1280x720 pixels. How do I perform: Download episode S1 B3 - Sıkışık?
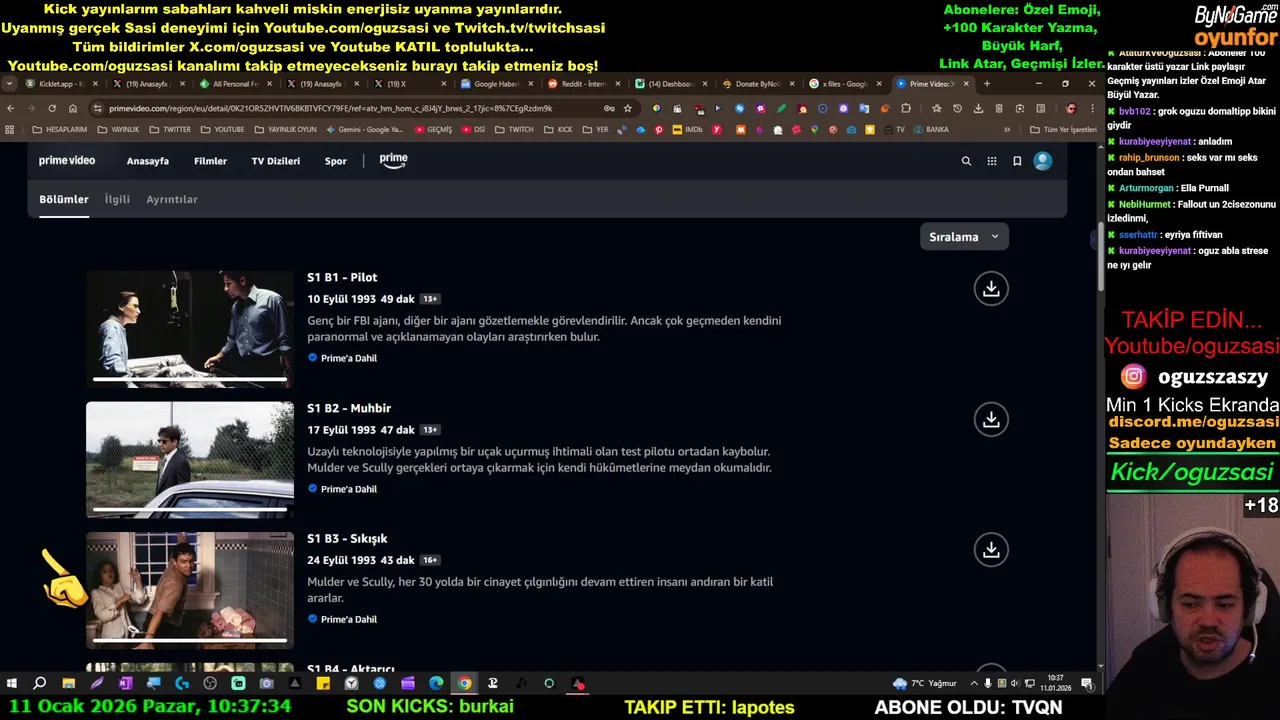tap(991, 549)
